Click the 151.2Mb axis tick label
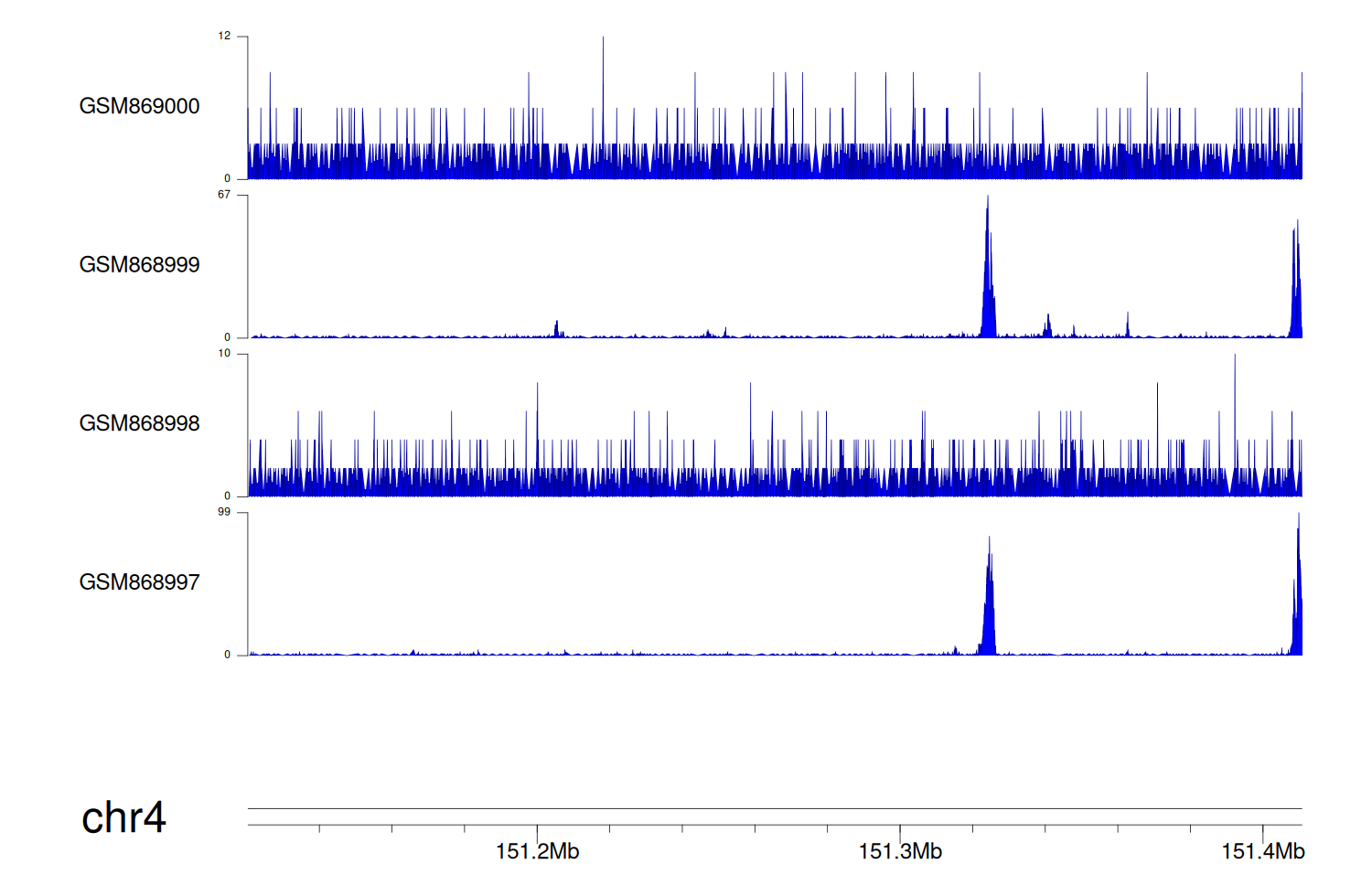This screenshot has width=1372, height=896. [x=537, y=852]
